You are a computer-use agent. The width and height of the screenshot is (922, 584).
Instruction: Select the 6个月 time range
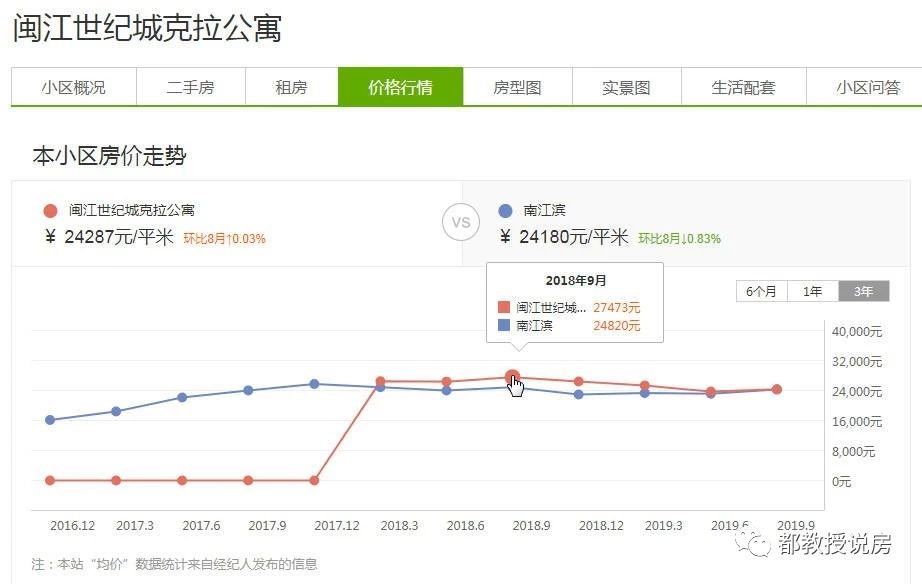[x=763, y=291]
